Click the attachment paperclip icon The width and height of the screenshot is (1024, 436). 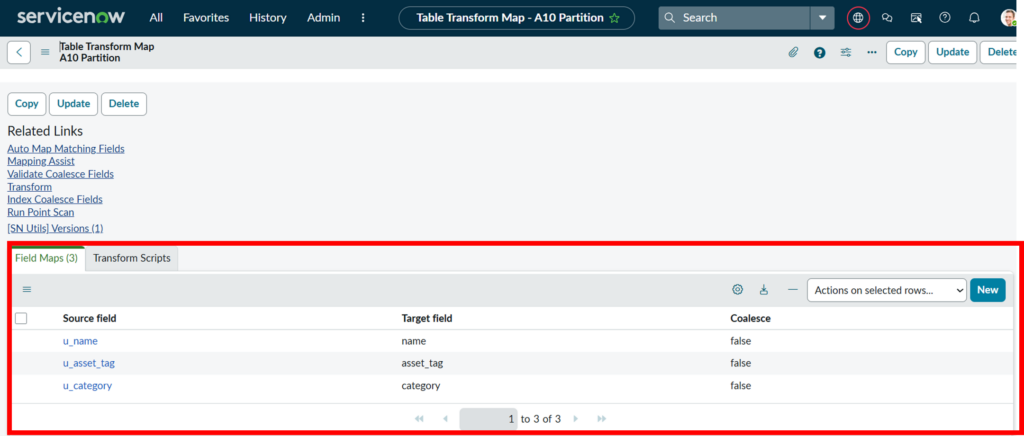coord(793,53)
